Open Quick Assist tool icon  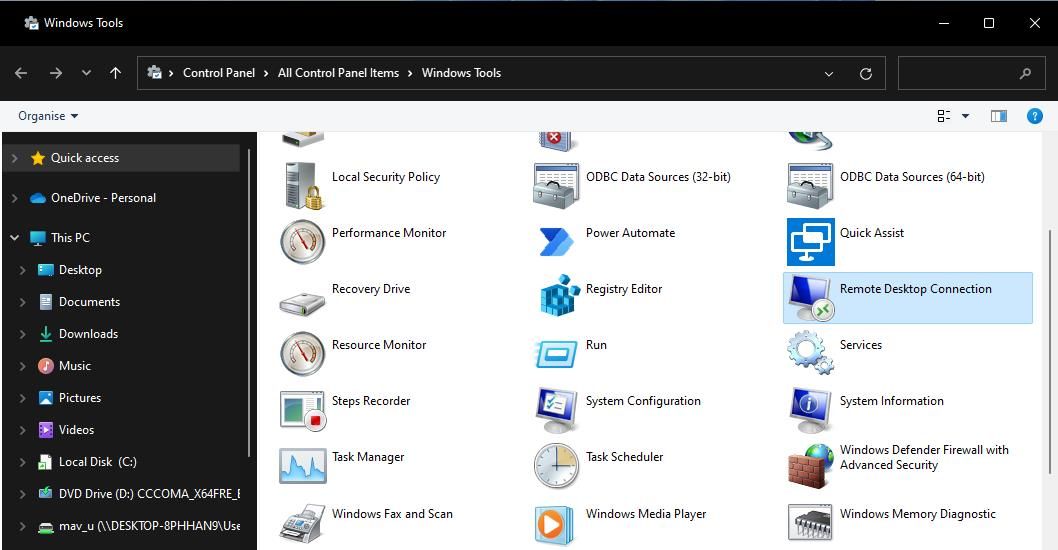[810, 241]
